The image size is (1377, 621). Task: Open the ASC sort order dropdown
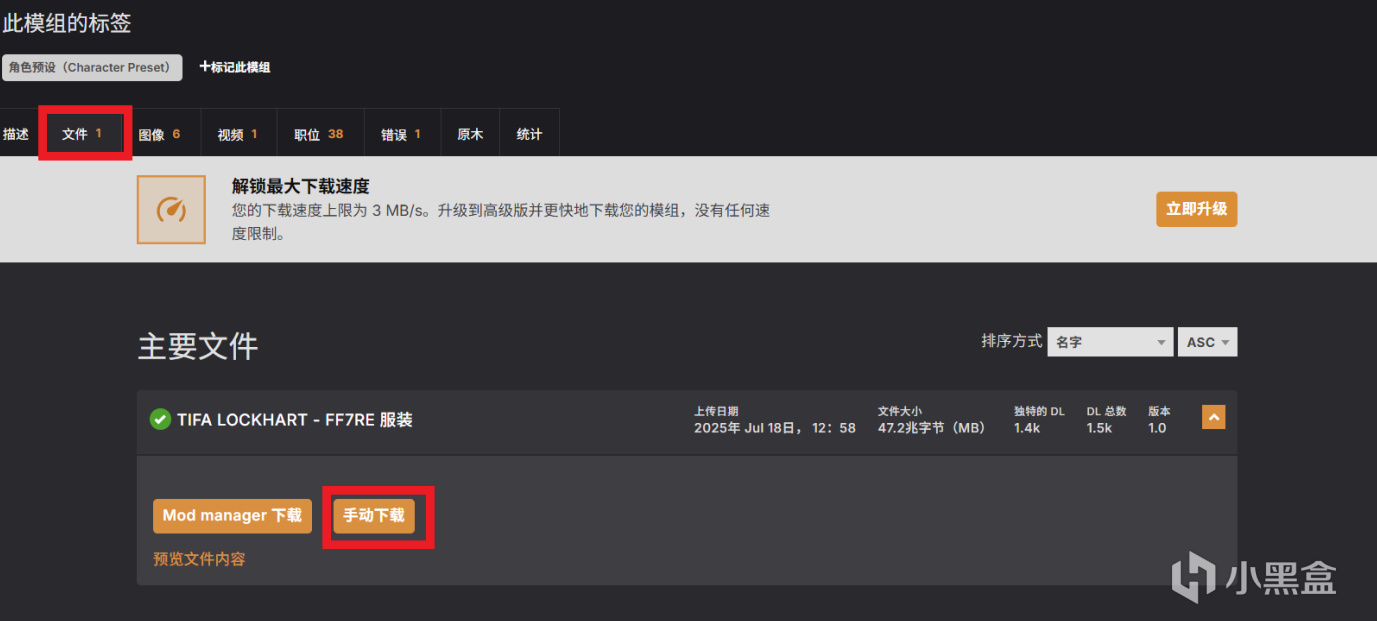(x=1207, y=342)
